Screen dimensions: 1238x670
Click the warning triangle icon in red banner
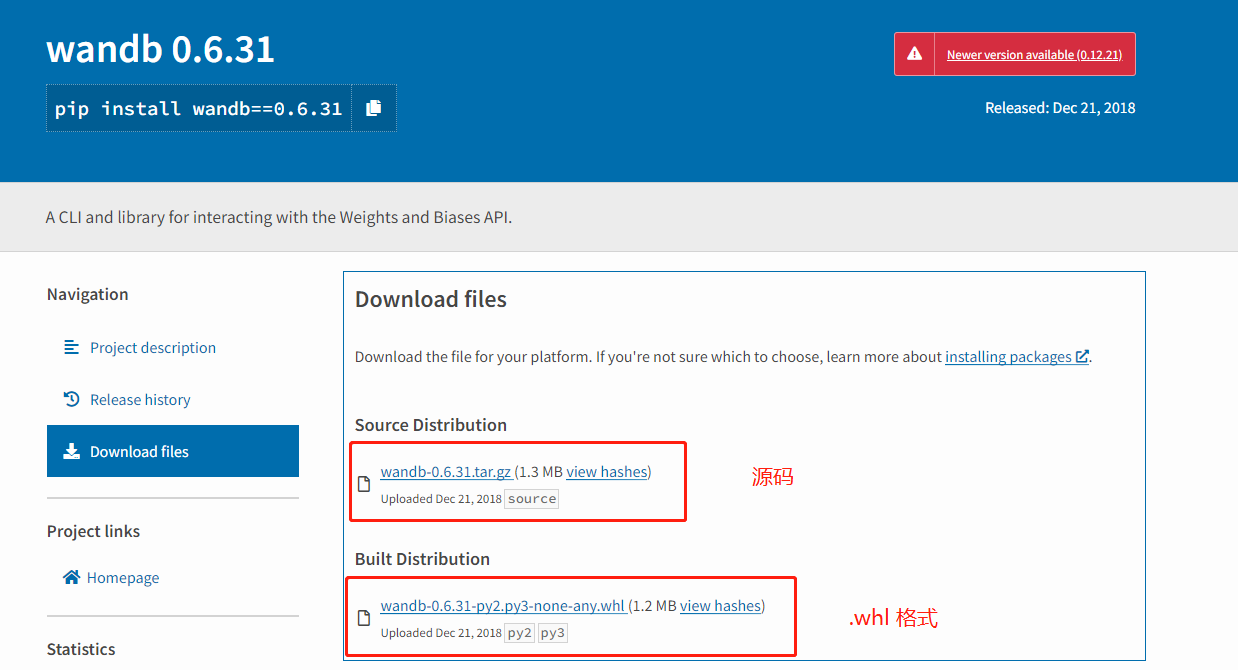(914, 55)
